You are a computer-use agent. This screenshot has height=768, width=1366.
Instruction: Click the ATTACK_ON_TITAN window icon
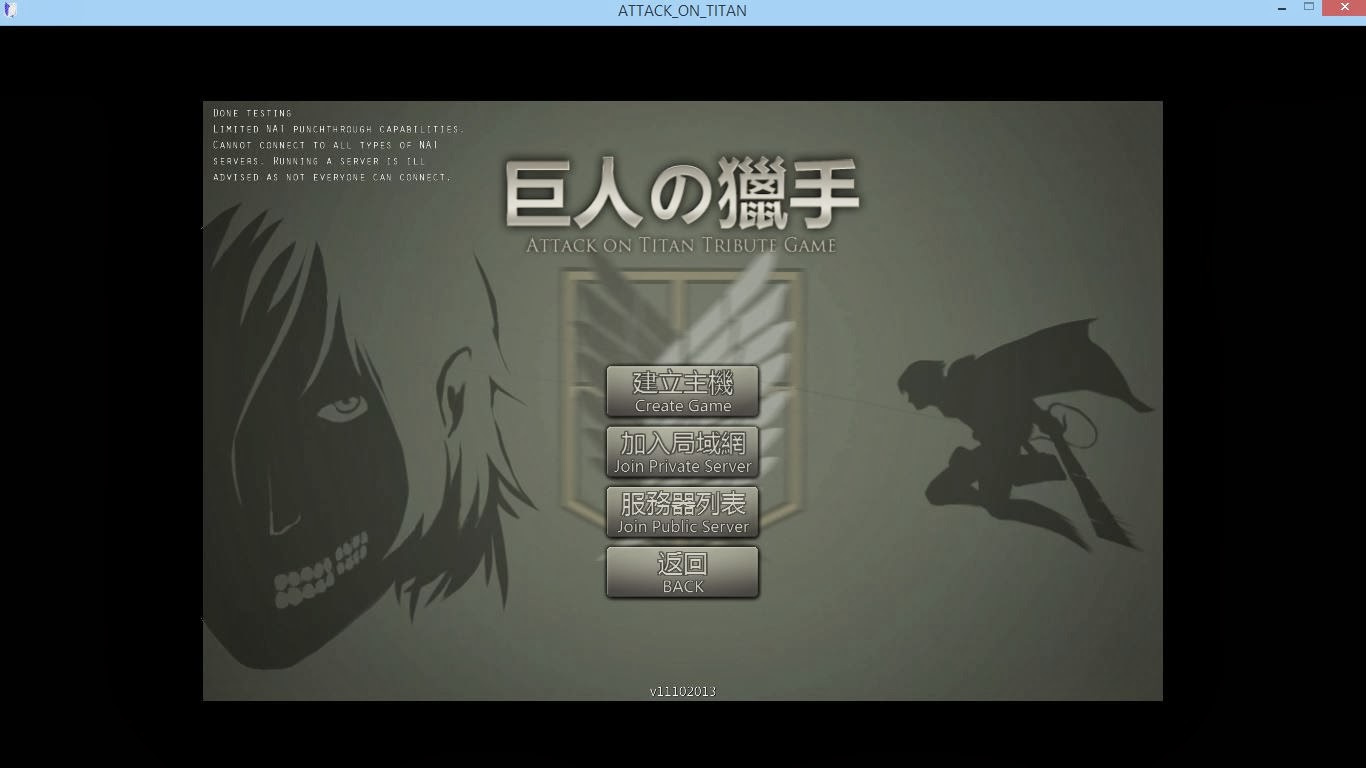click(10, 10)
